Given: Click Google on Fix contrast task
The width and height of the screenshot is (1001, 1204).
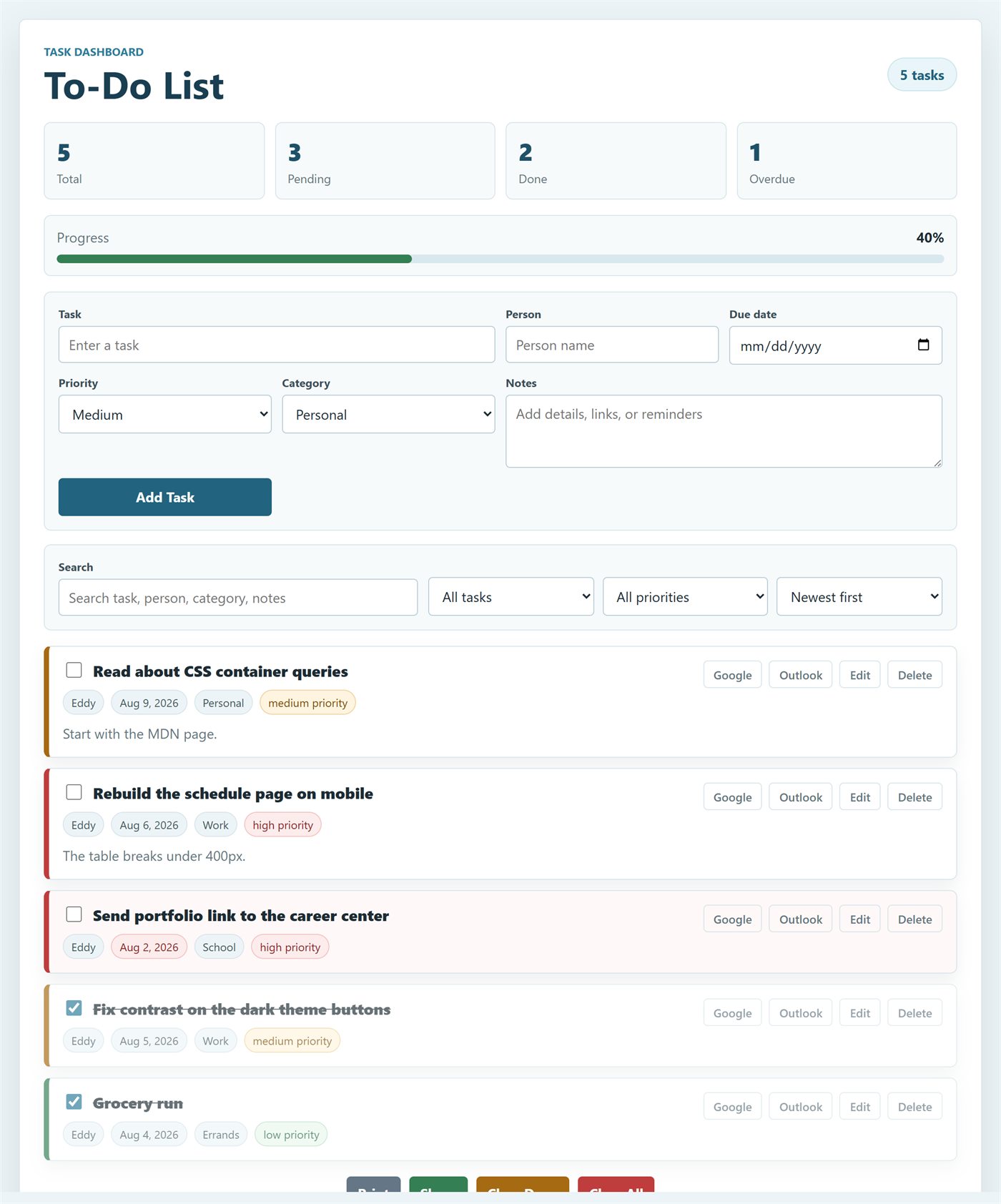Looking at the screenshot, I should pyautogui.click(x=733, y=1013).
